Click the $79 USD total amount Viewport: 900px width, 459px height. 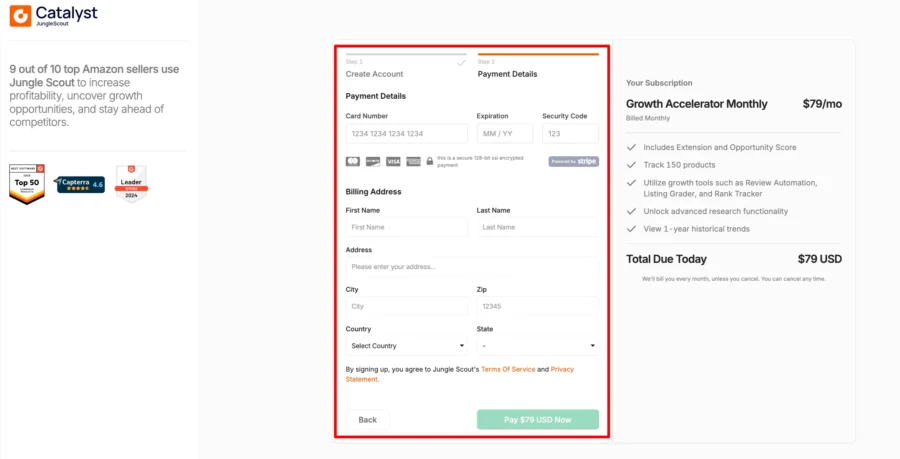tap(820, 259)
